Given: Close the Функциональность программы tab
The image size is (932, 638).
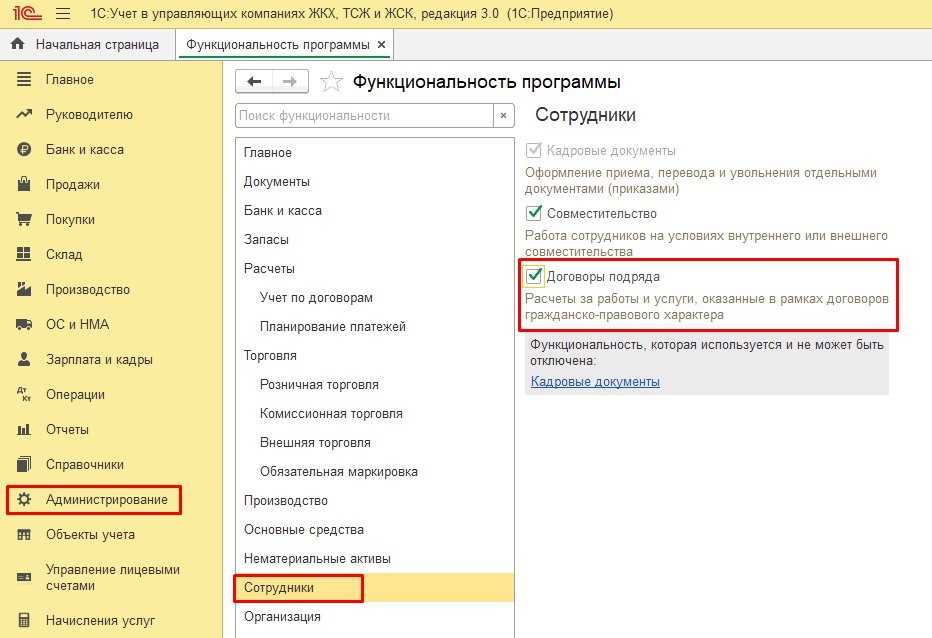Looking at the screenshot, I should coord(382,45).
